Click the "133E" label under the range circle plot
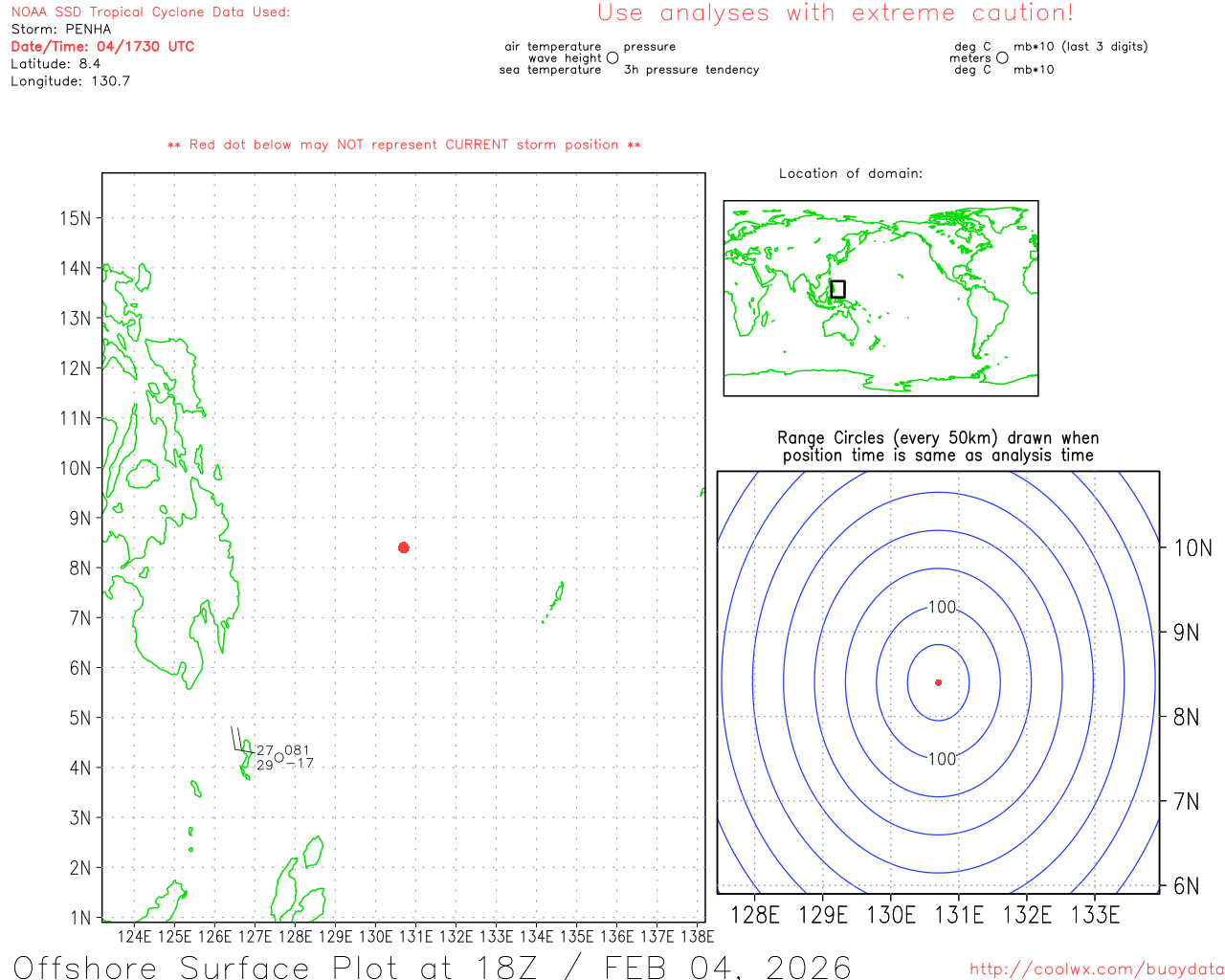Screen dimensions: 1225x980 (x=1095, y=916)
